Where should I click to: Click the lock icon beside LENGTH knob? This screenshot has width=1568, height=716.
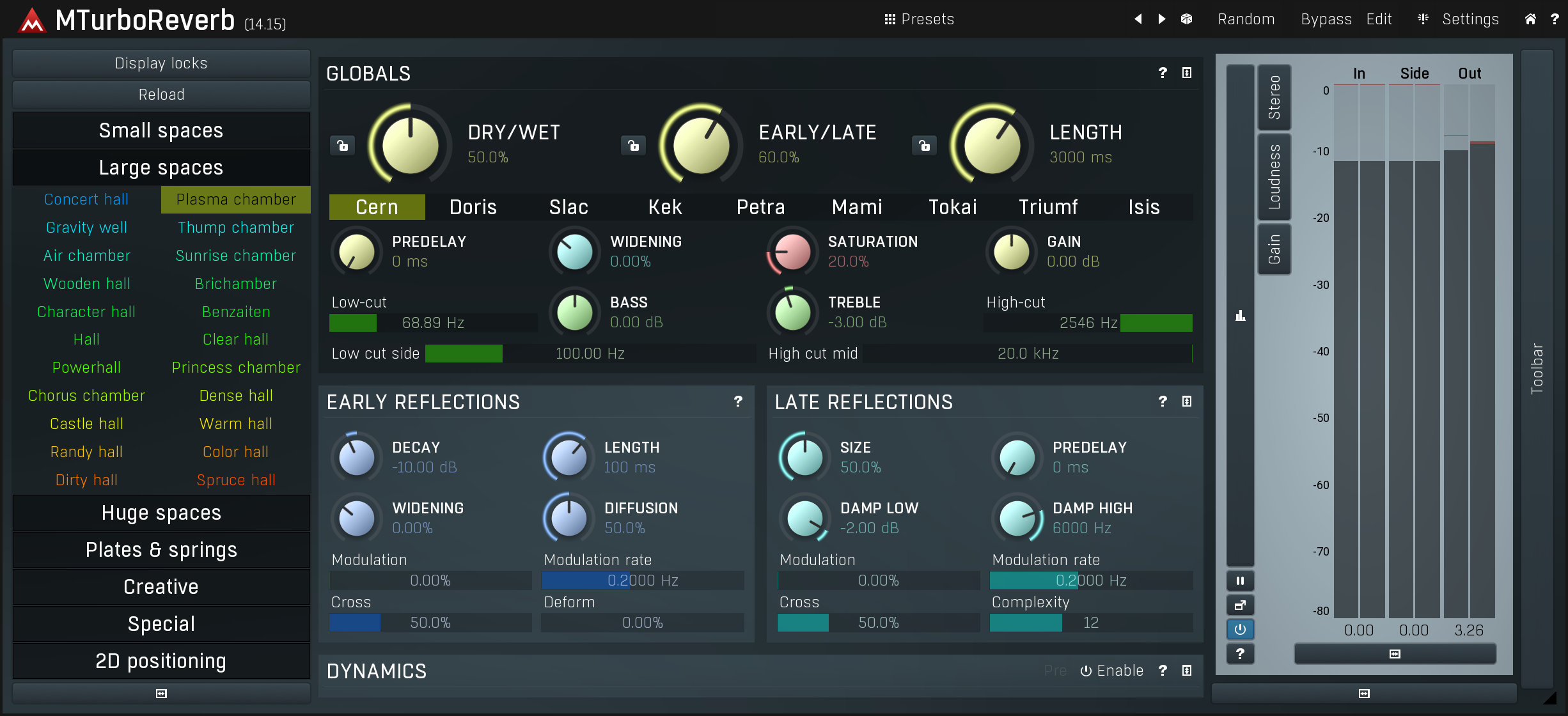(924, 146)
